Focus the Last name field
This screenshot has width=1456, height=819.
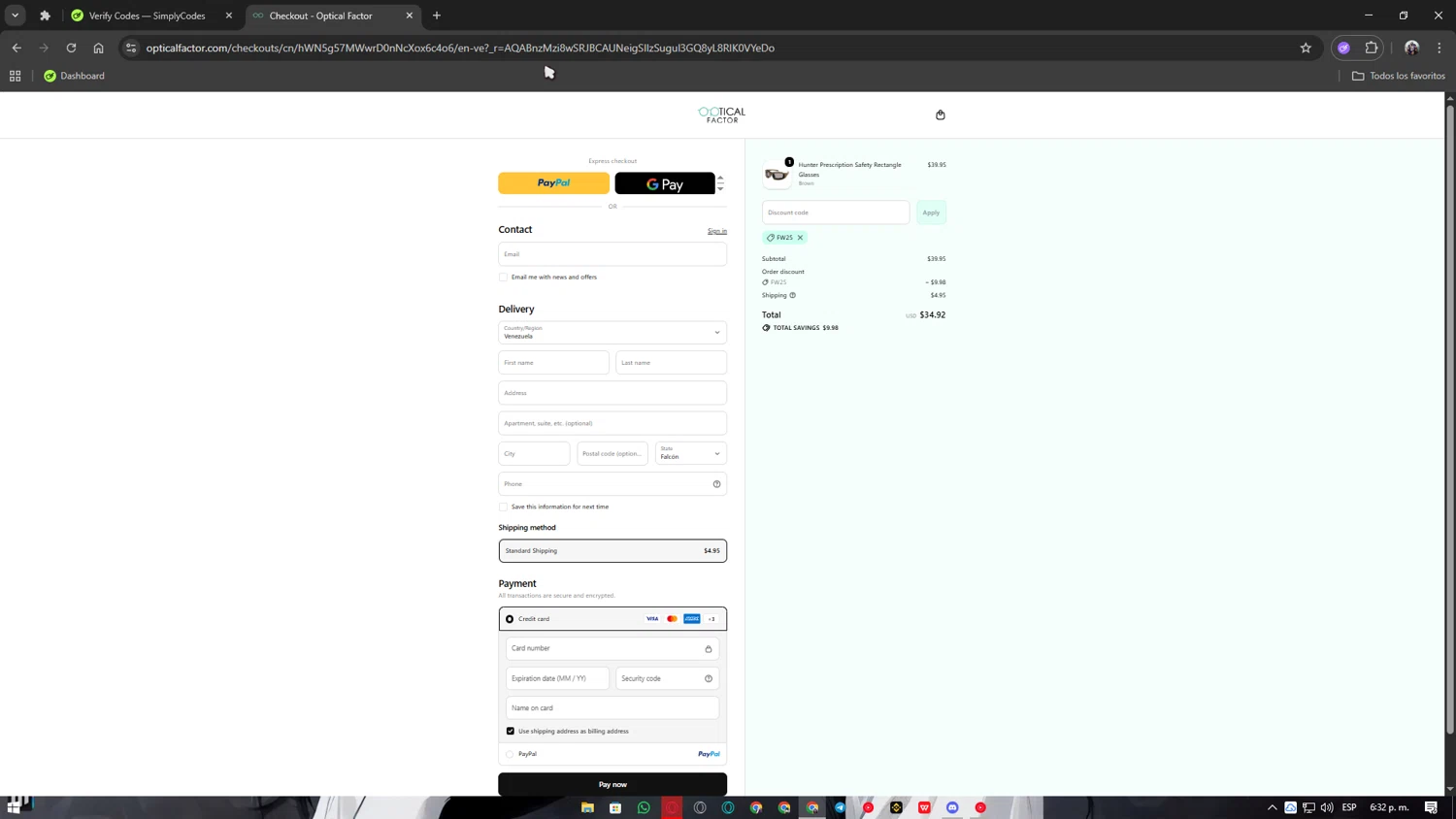[672, 363]
